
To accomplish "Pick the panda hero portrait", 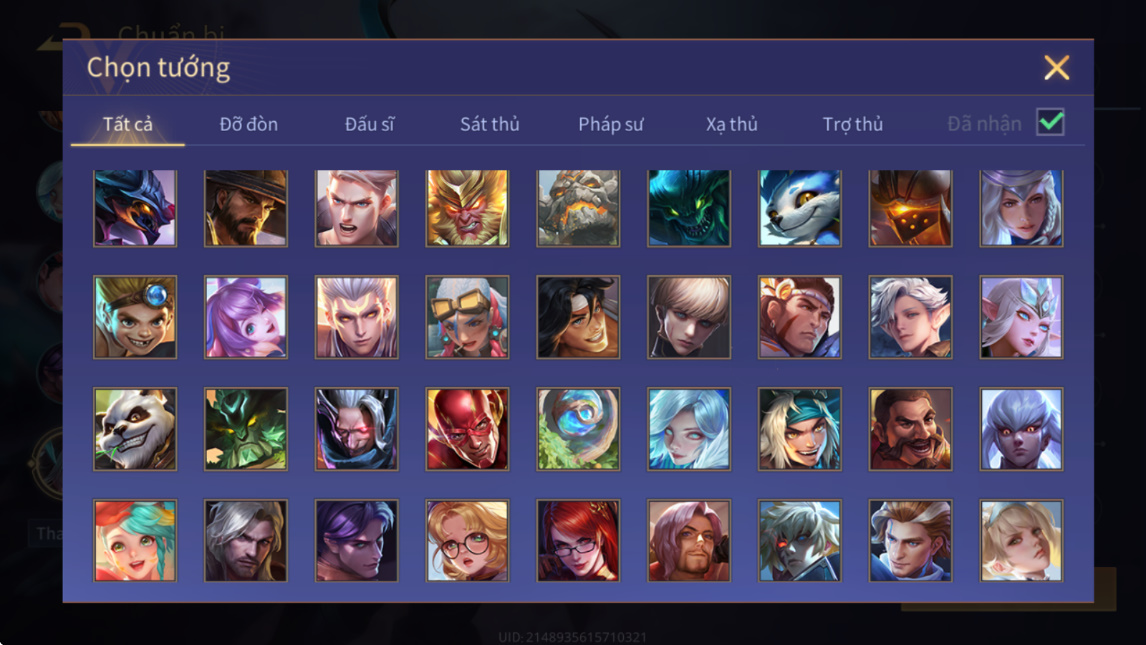I will 135,429.
